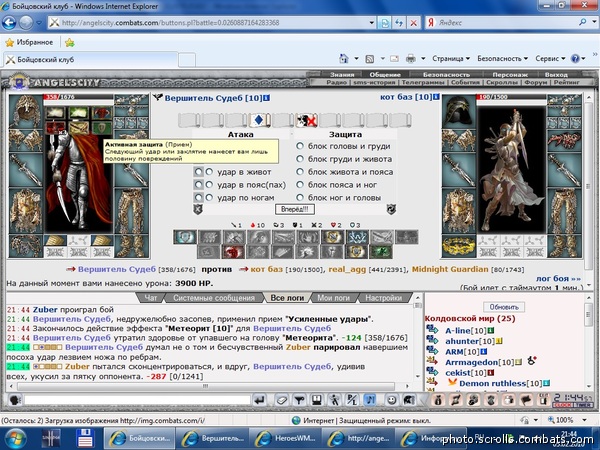
Task: Click the scroll slot marked with red X
Action: point(307,120)
